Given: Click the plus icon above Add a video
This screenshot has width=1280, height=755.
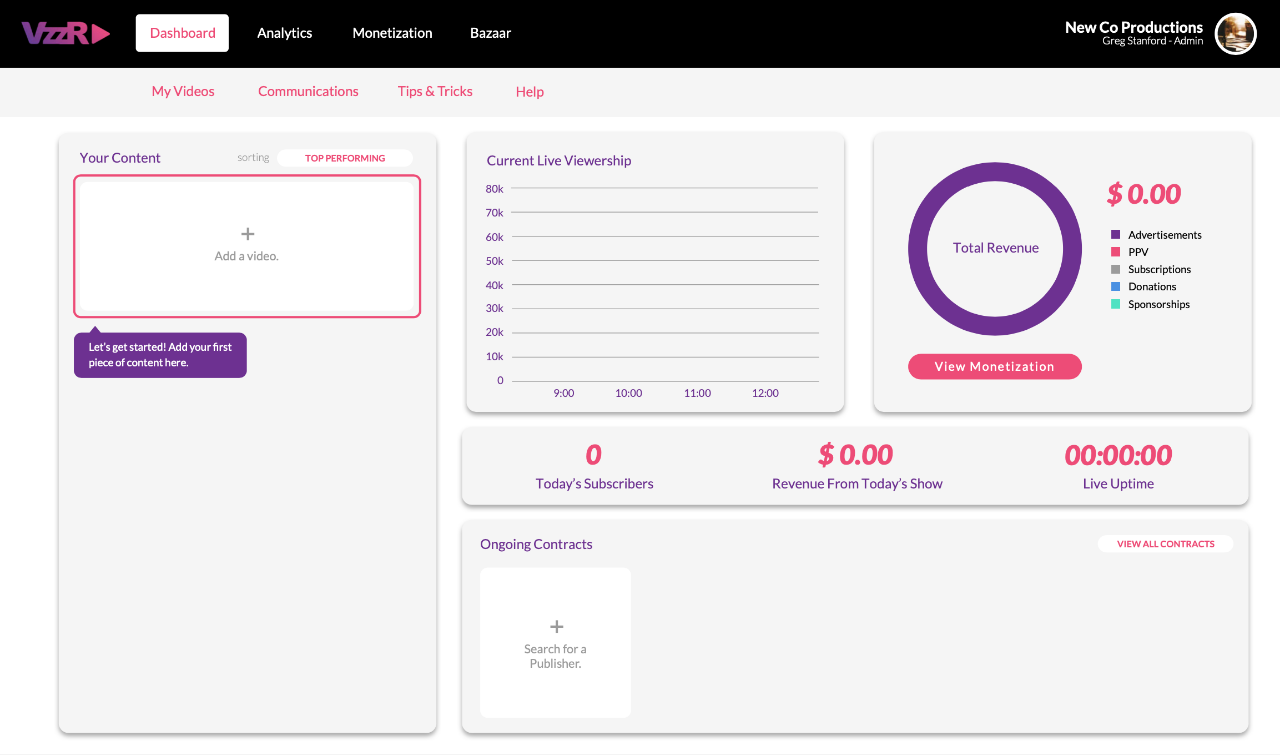Looking at the screenshot, I should pos(248,234).
